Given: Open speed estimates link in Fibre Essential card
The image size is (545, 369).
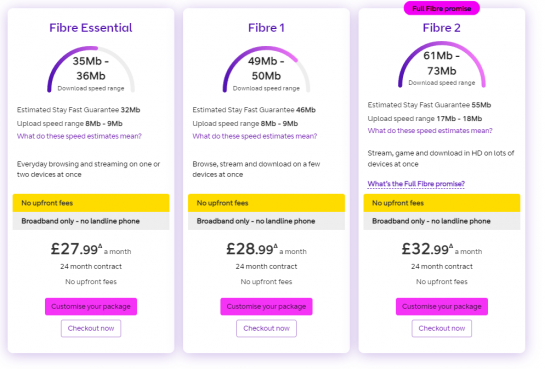Looking at the screenshot, I should coord(79,136).
